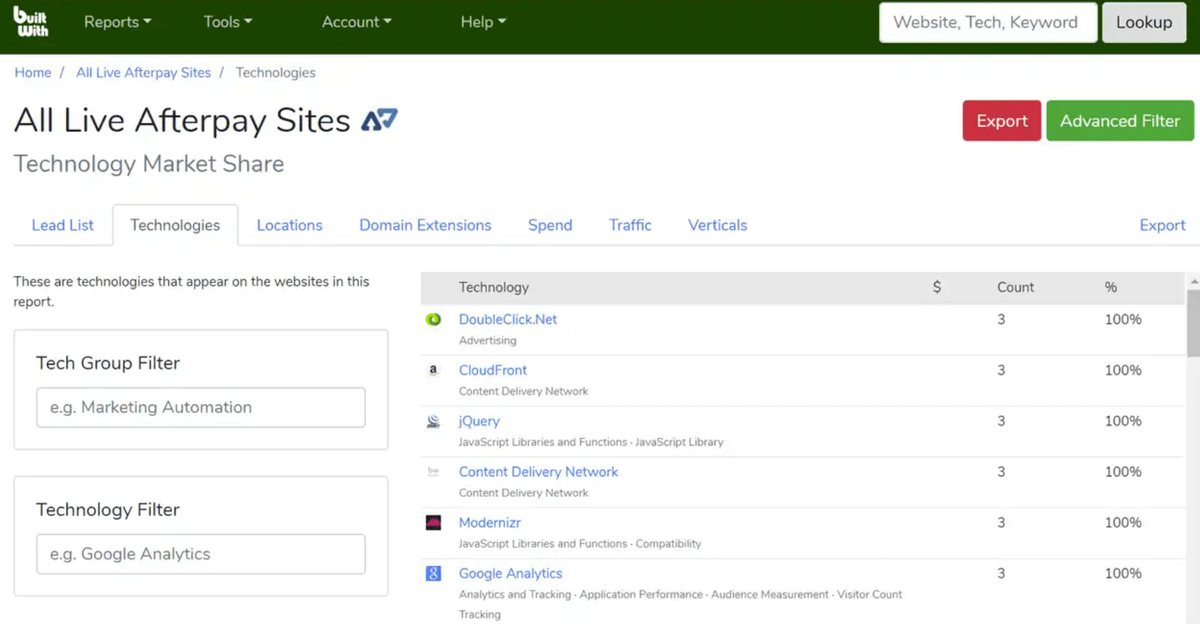1200x624 pixels.
Task: Click the Export link beside the tabs
Action: pos(1162,225)
